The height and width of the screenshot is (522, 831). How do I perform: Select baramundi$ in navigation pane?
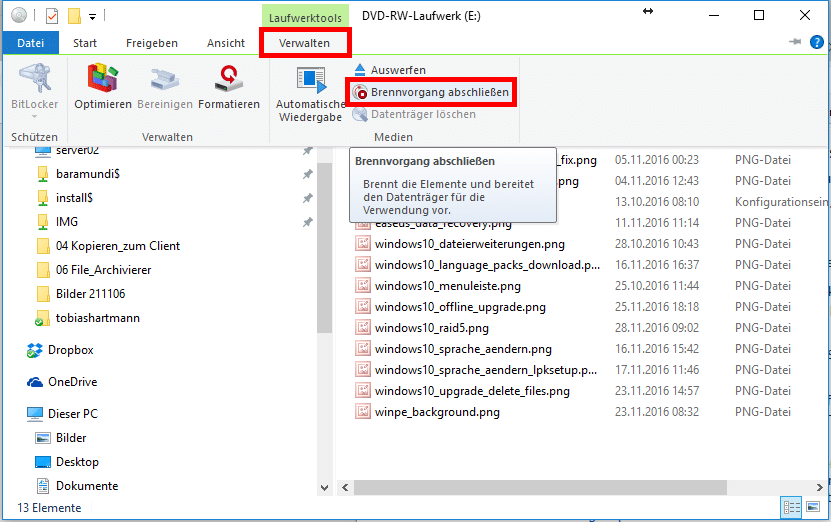(x=88, y=174)
